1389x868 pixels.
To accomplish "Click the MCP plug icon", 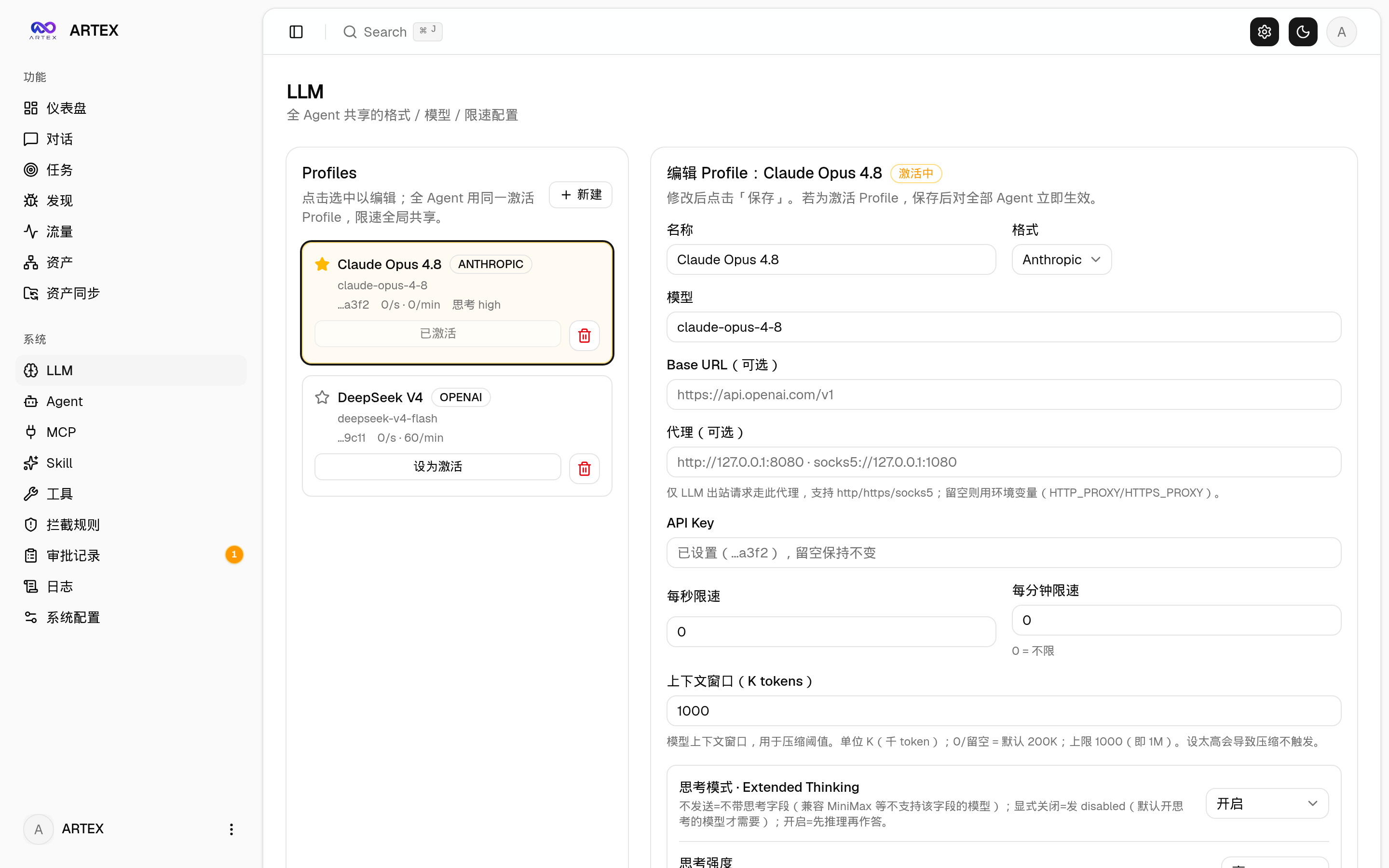I will point(31,432).
